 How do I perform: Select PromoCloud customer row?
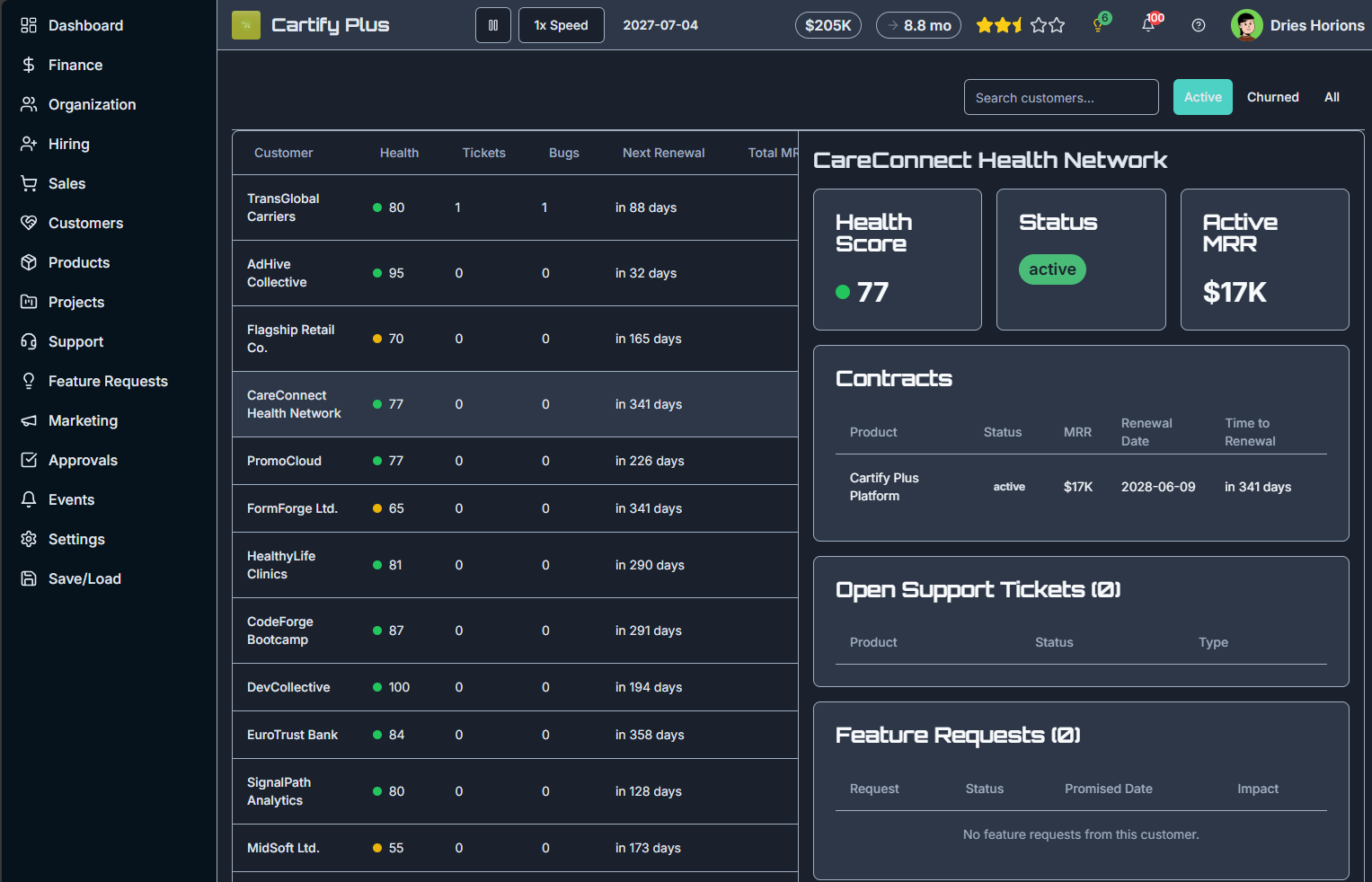point(515,461)
